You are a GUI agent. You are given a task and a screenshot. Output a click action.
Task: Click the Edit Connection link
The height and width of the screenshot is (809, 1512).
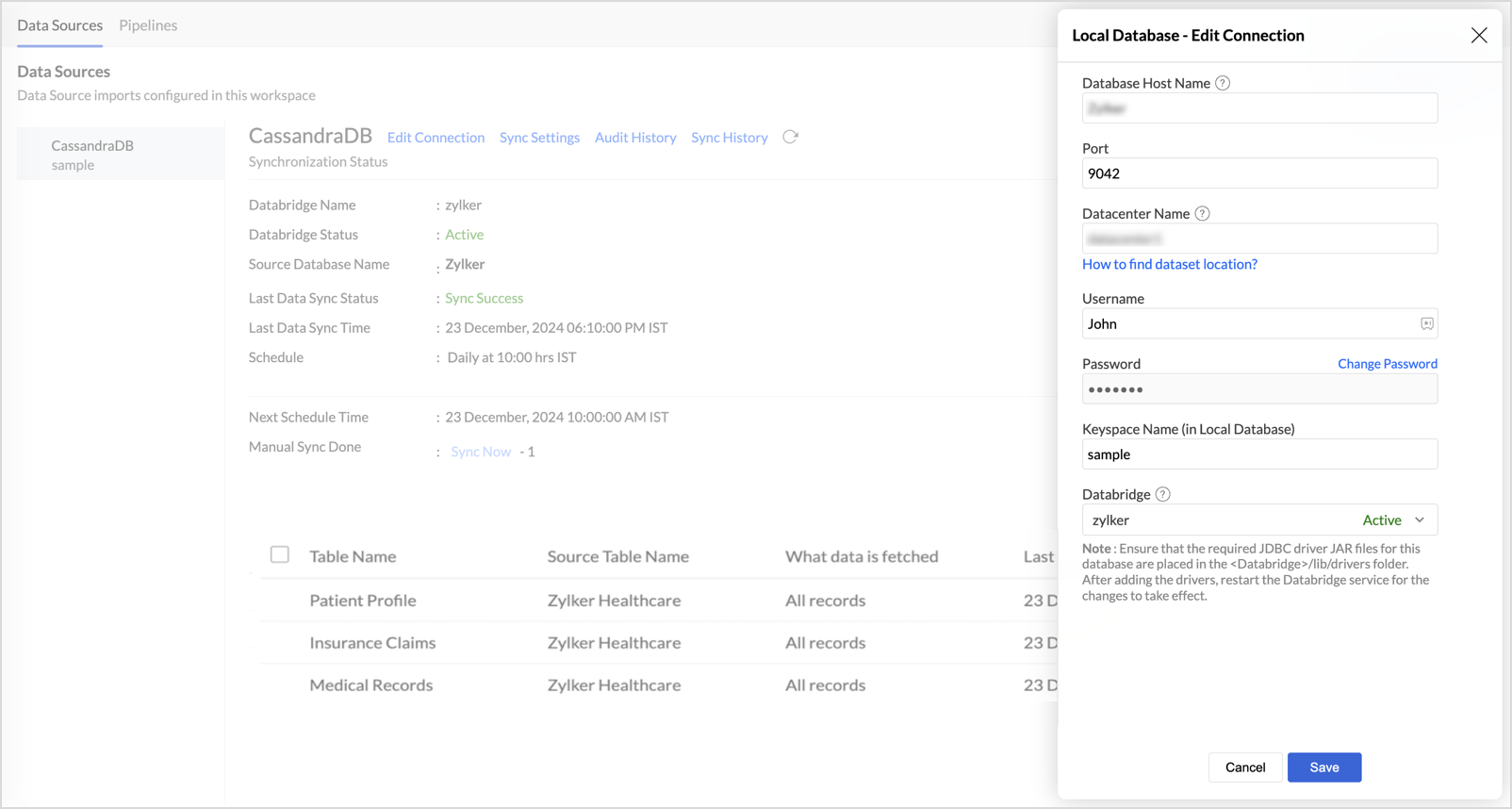click(436, 138)
